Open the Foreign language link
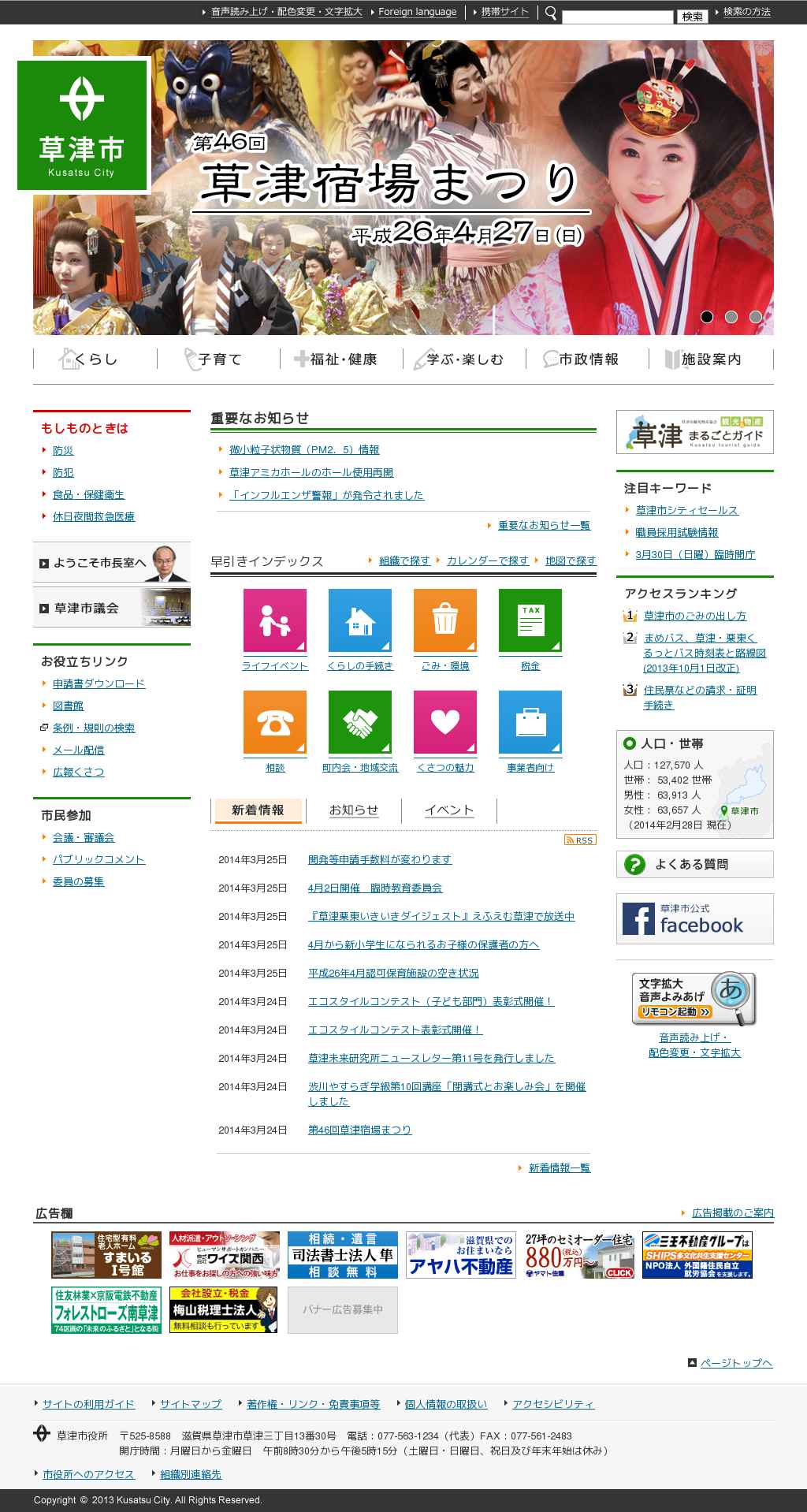The height and width of the screenshot is (1512, 807). 417,12
